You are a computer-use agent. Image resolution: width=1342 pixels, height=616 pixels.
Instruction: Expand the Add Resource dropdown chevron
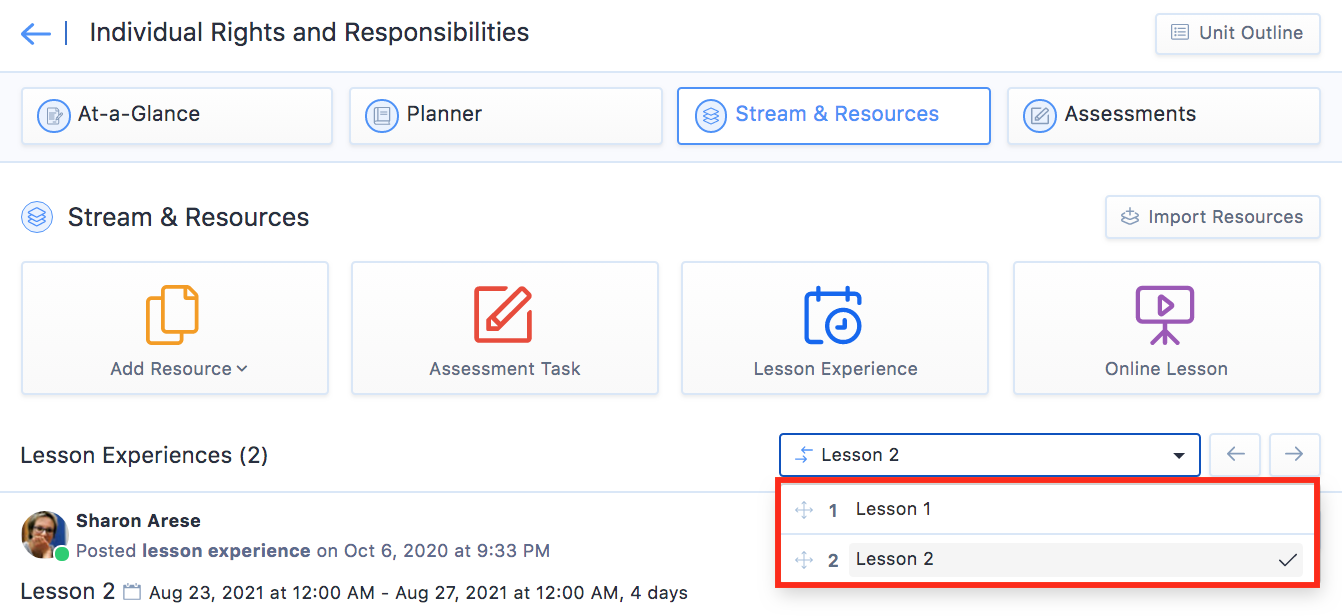coord(242,369)
